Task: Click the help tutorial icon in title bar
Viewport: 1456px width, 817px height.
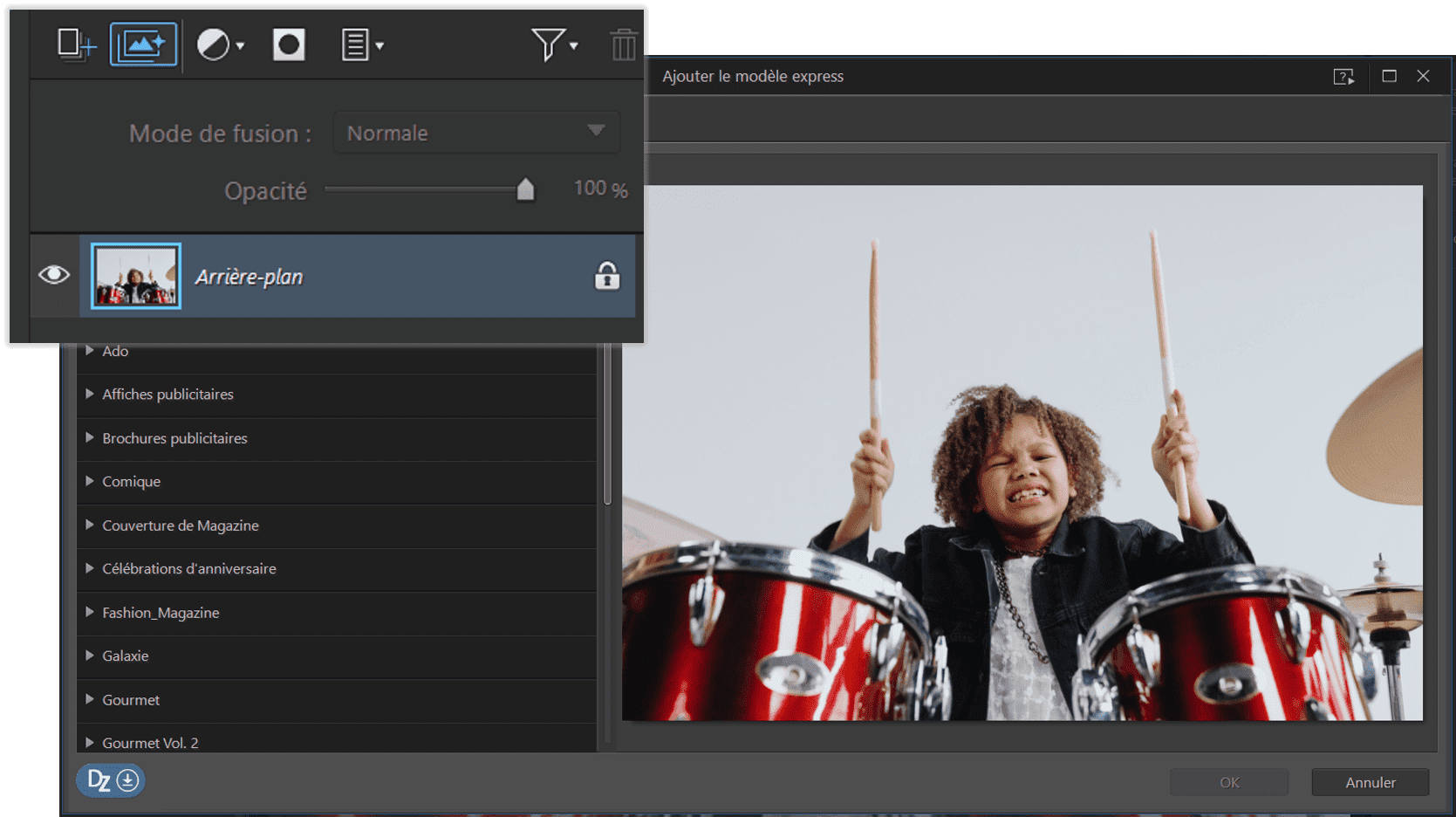Action: 1343,77
